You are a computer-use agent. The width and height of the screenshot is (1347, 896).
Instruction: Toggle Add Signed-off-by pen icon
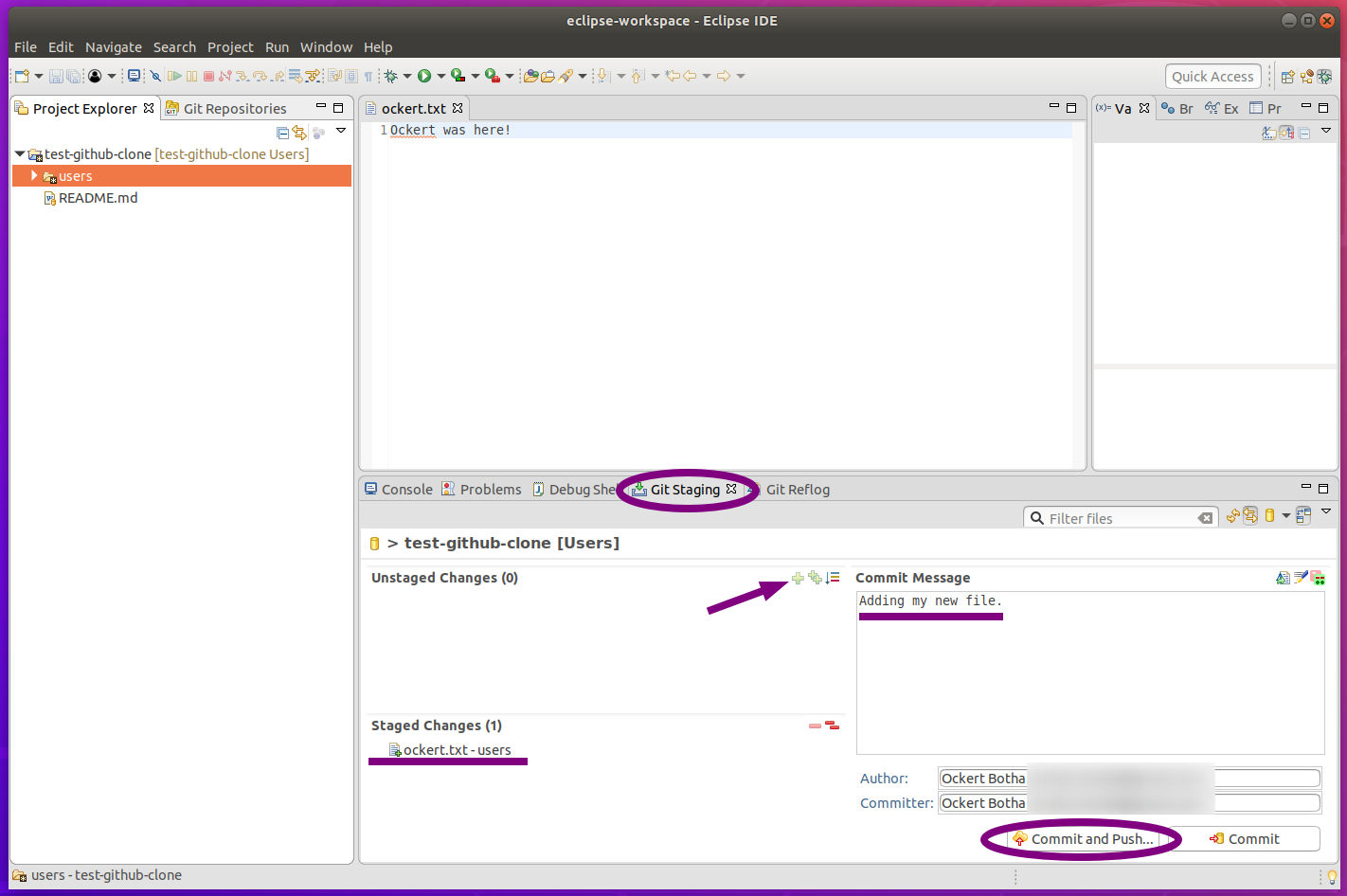tap(1301, 578)
